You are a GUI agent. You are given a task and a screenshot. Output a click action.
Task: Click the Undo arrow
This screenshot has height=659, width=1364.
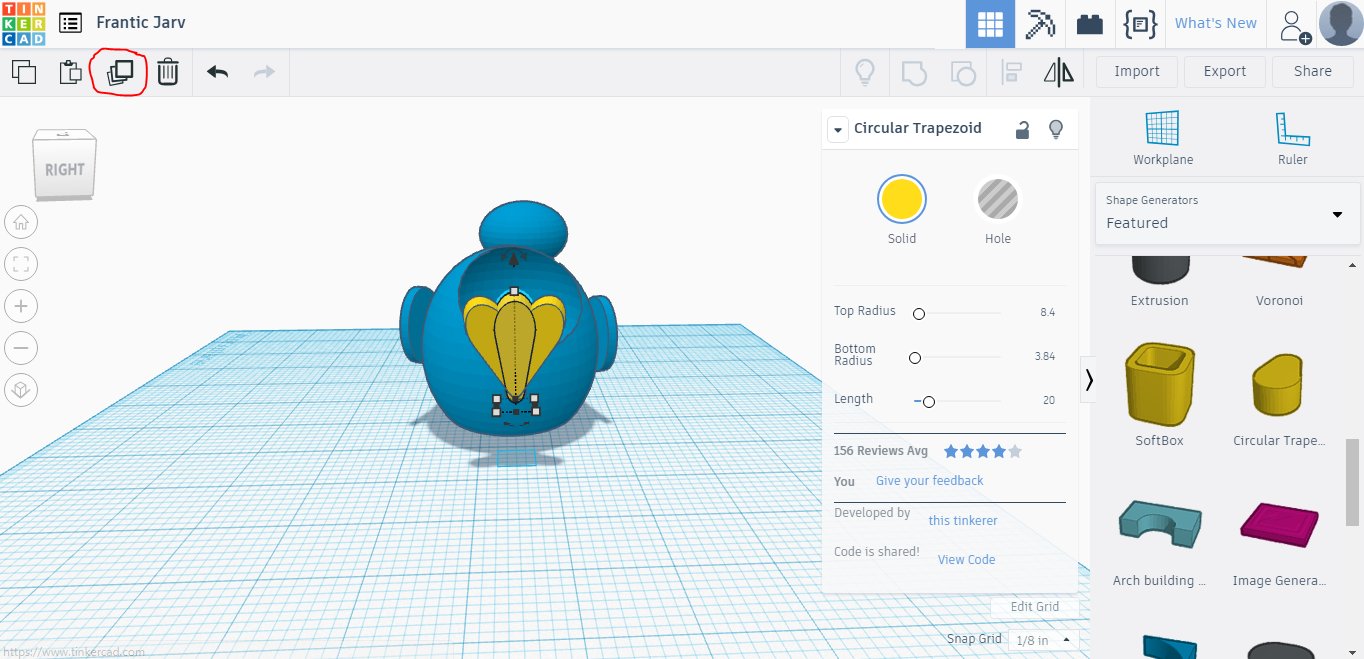click(217, 72)
